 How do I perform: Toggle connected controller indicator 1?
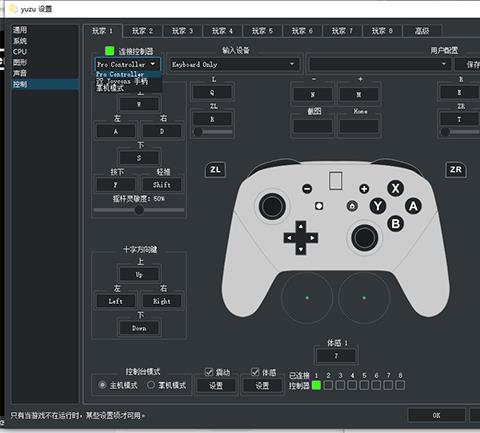pos(316,385)
